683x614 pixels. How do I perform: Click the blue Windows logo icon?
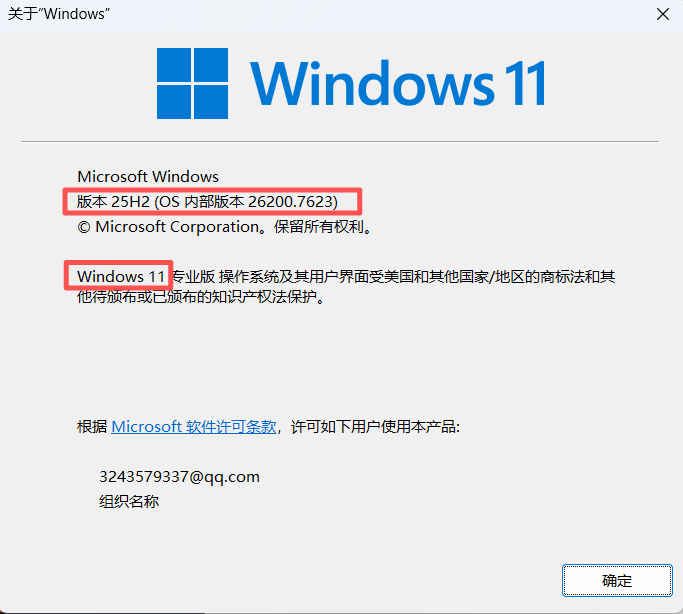click(x=192, y=83)
